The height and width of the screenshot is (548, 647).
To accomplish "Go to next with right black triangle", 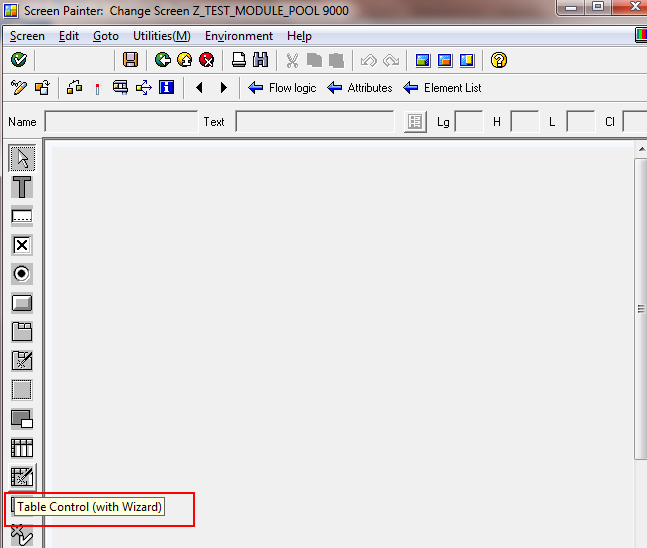I will (x=224, y=87).
